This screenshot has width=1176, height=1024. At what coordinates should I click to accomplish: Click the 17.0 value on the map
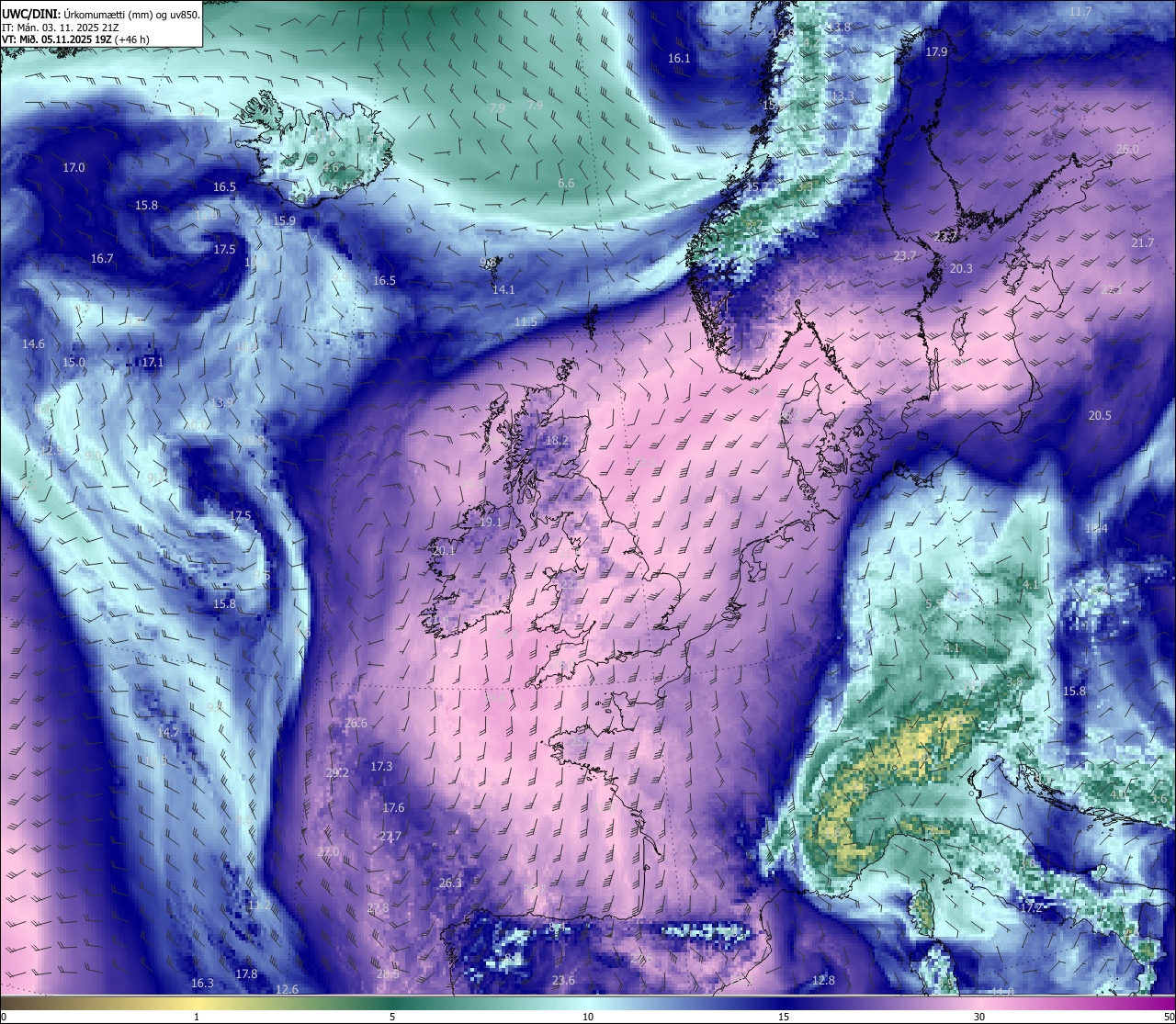[73, 167]
